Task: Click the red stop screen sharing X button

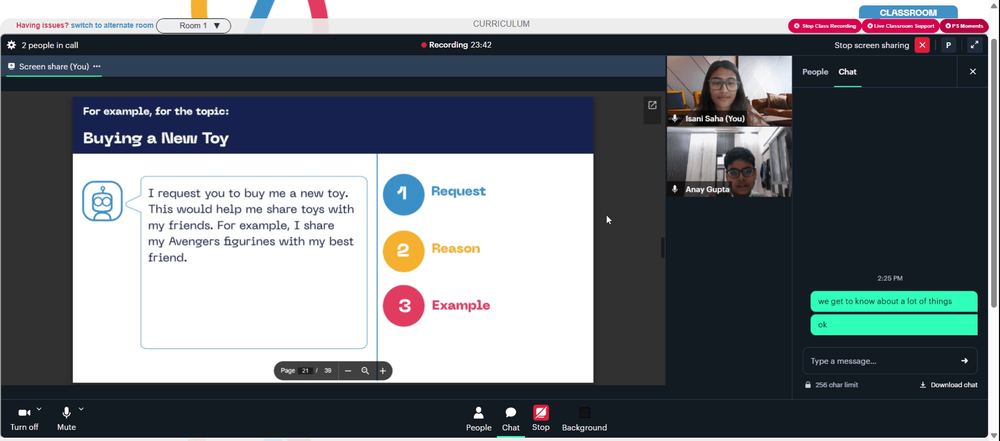Action: [922, 45]
